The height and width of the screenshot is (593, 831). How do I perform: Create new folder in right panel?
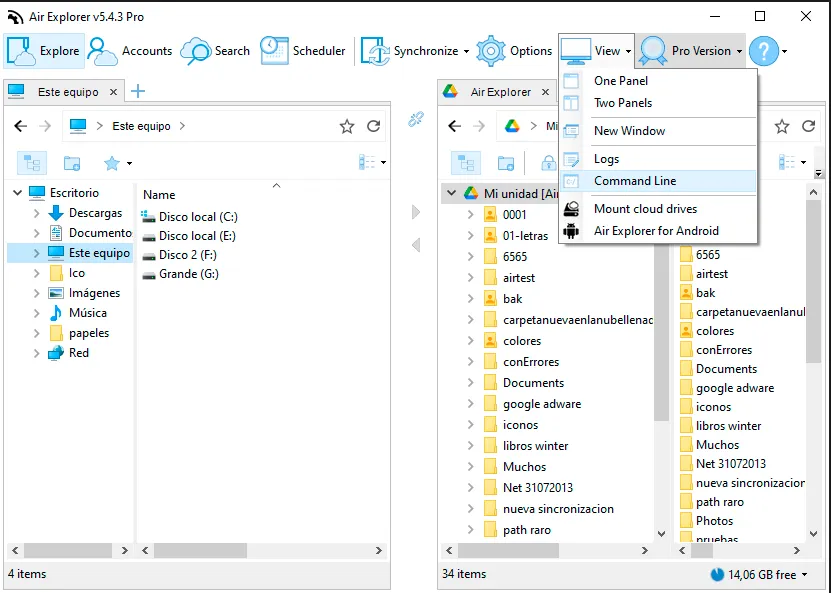506,163
